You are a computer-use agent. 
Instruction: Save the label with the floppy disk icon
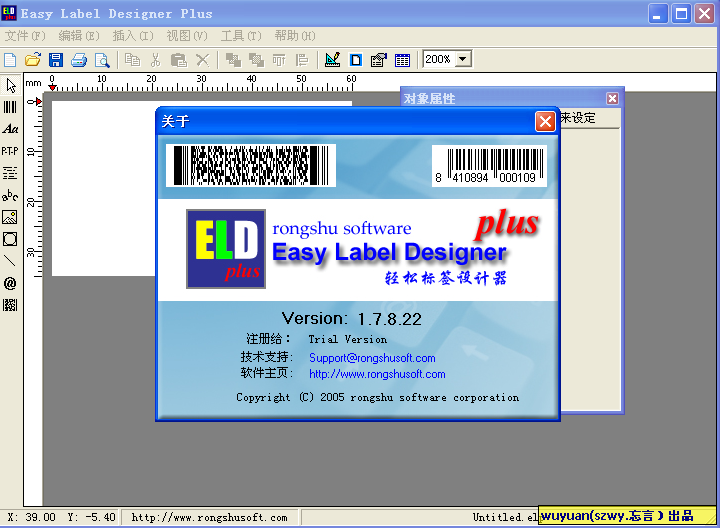[56, 60]
